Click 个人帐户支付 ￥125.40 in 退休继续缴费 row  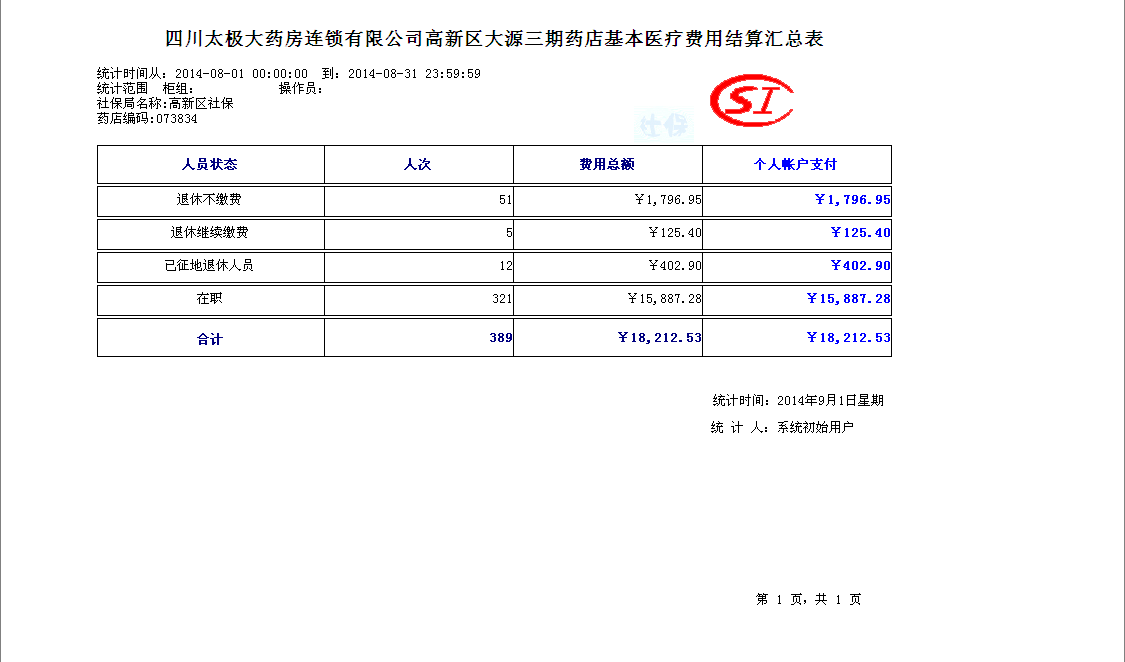coord(860,232)
